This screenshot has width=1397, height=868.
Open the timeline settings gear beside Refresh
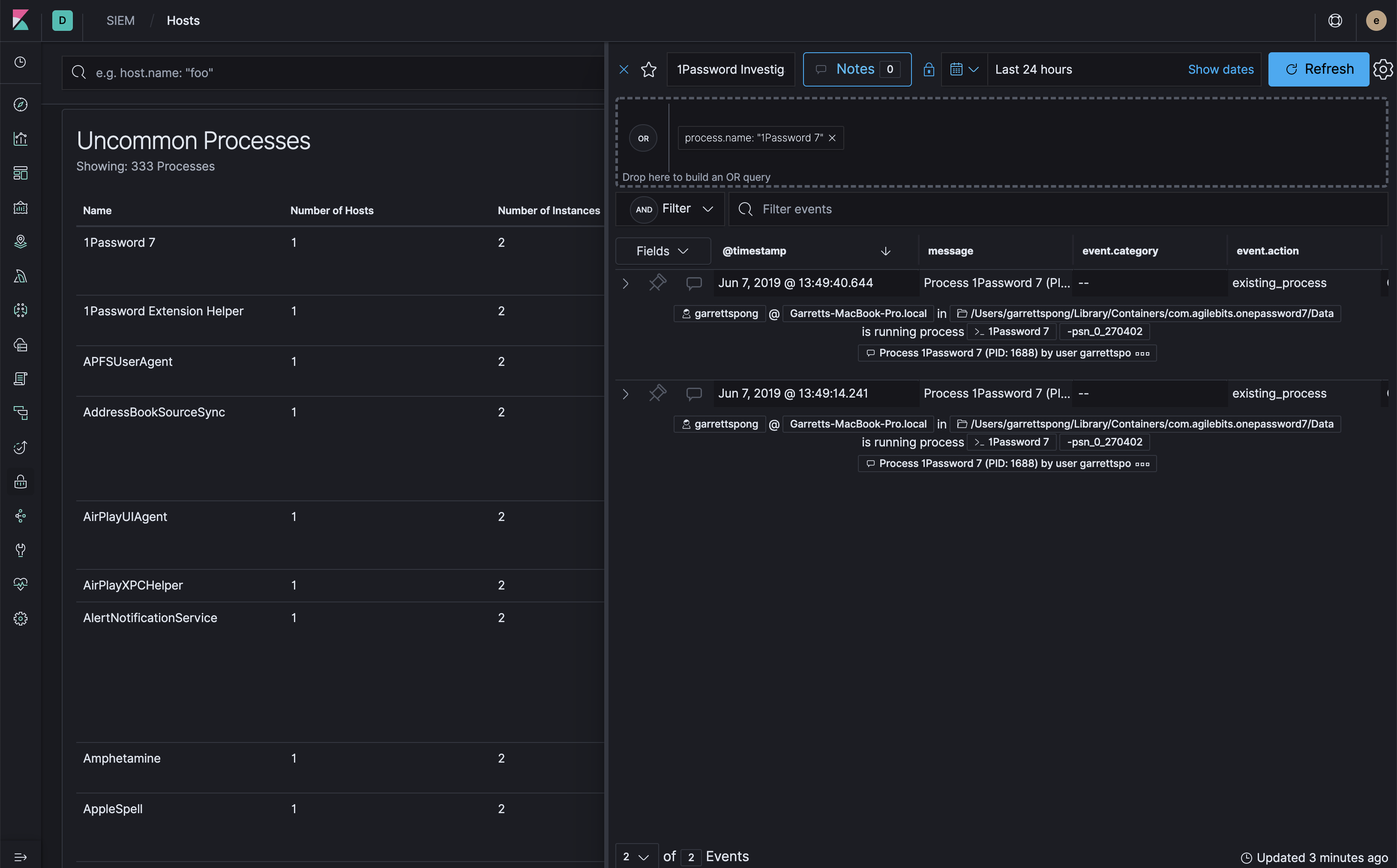(1383, 69)
